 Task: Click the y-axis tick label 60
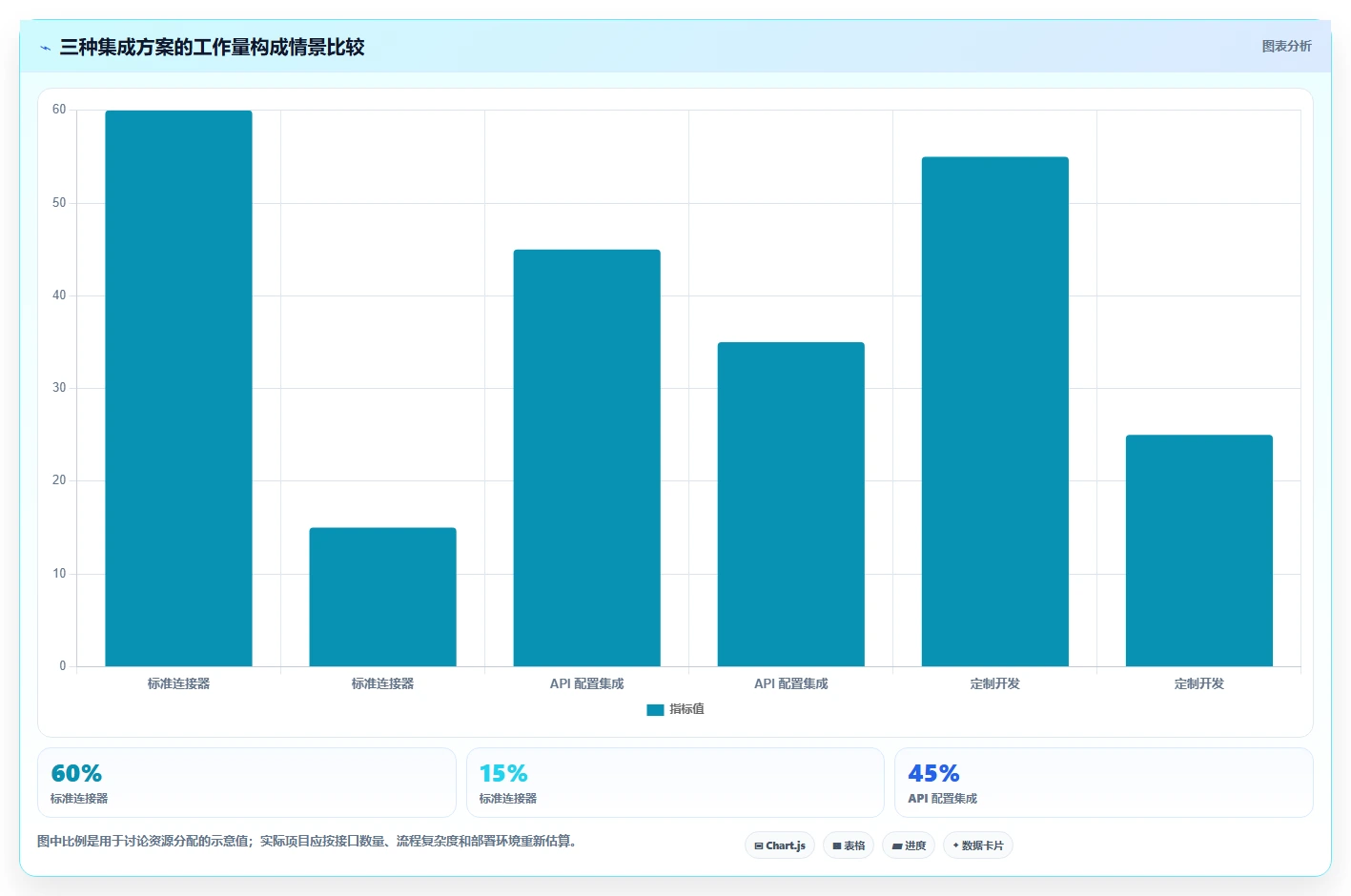59,110
